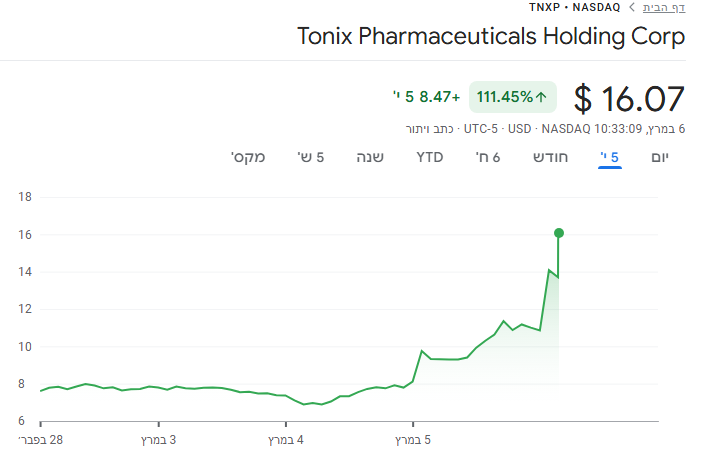The height and width of the screenshot is (458, 702).
Task: Open the דף הבית home link
Action: (664, 8)
